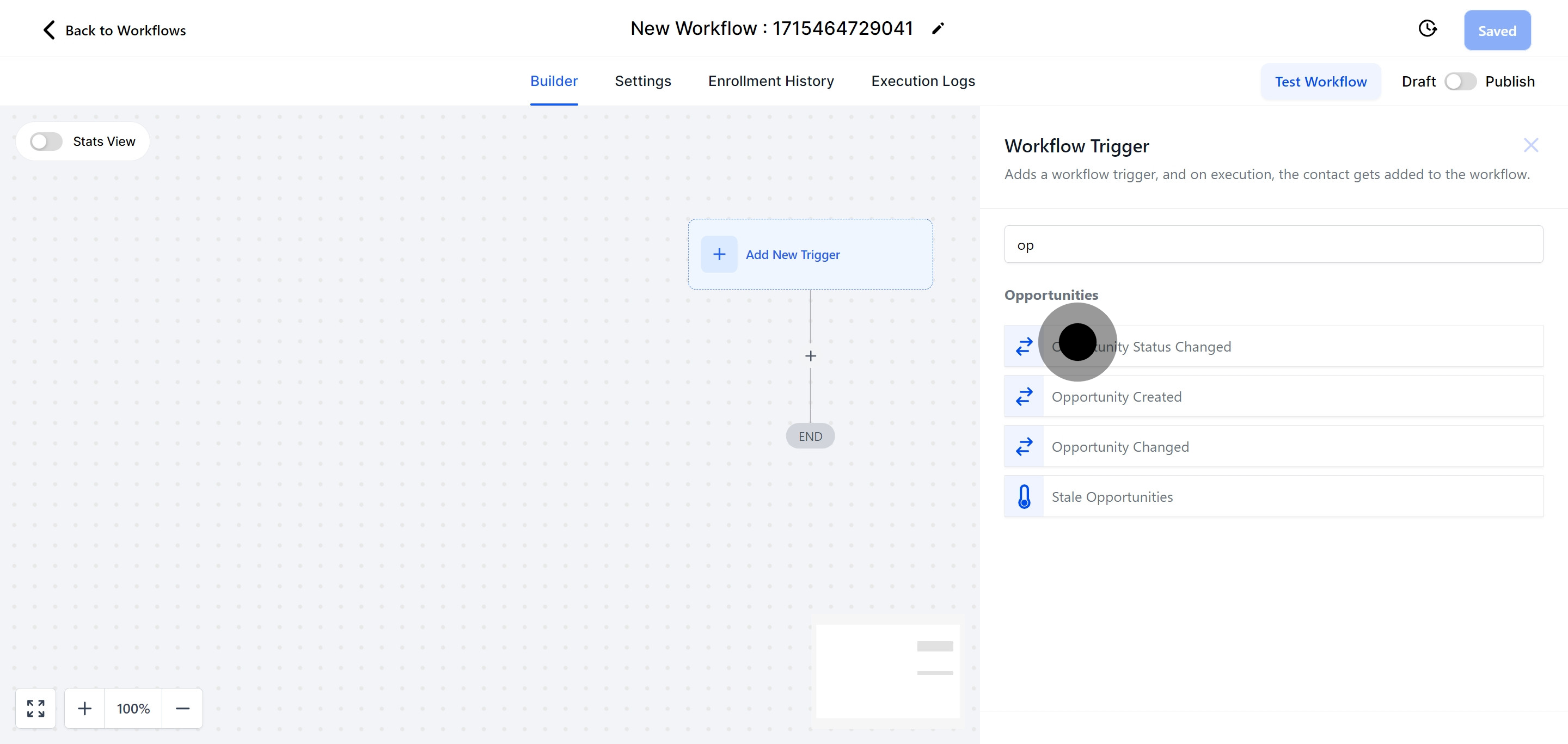Click the back arrow chevron icon
This screenshot has width=1568, height=744.
48,30
